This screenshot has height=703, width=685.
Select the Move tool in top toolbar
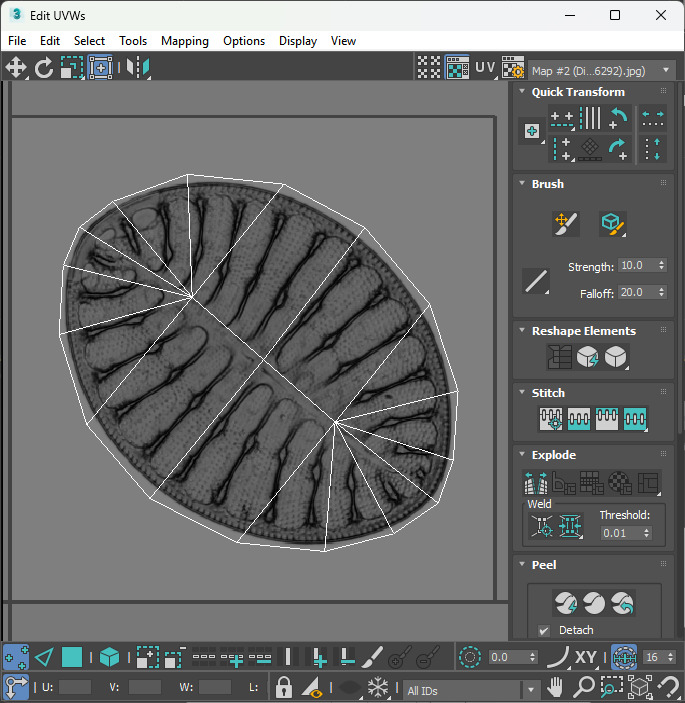(16, 68)
